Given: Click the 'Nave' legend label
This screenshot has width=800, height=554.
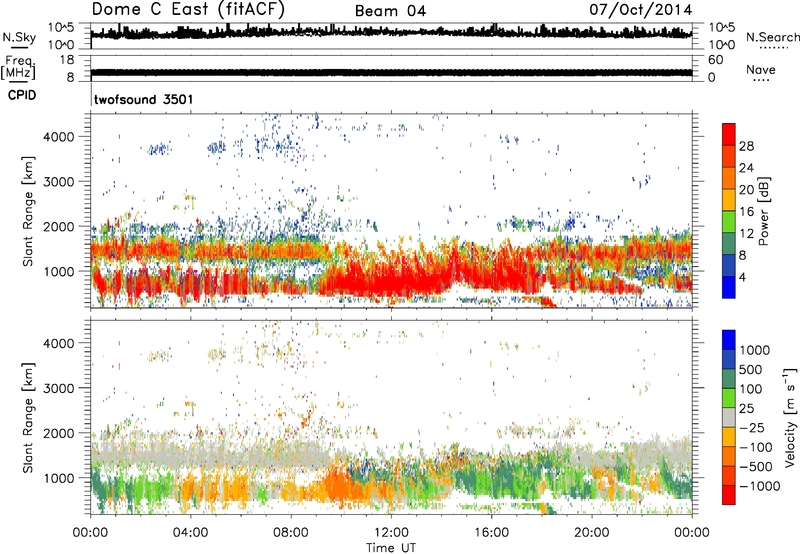Looking at the screenshot, I should (x=761, y=70).
